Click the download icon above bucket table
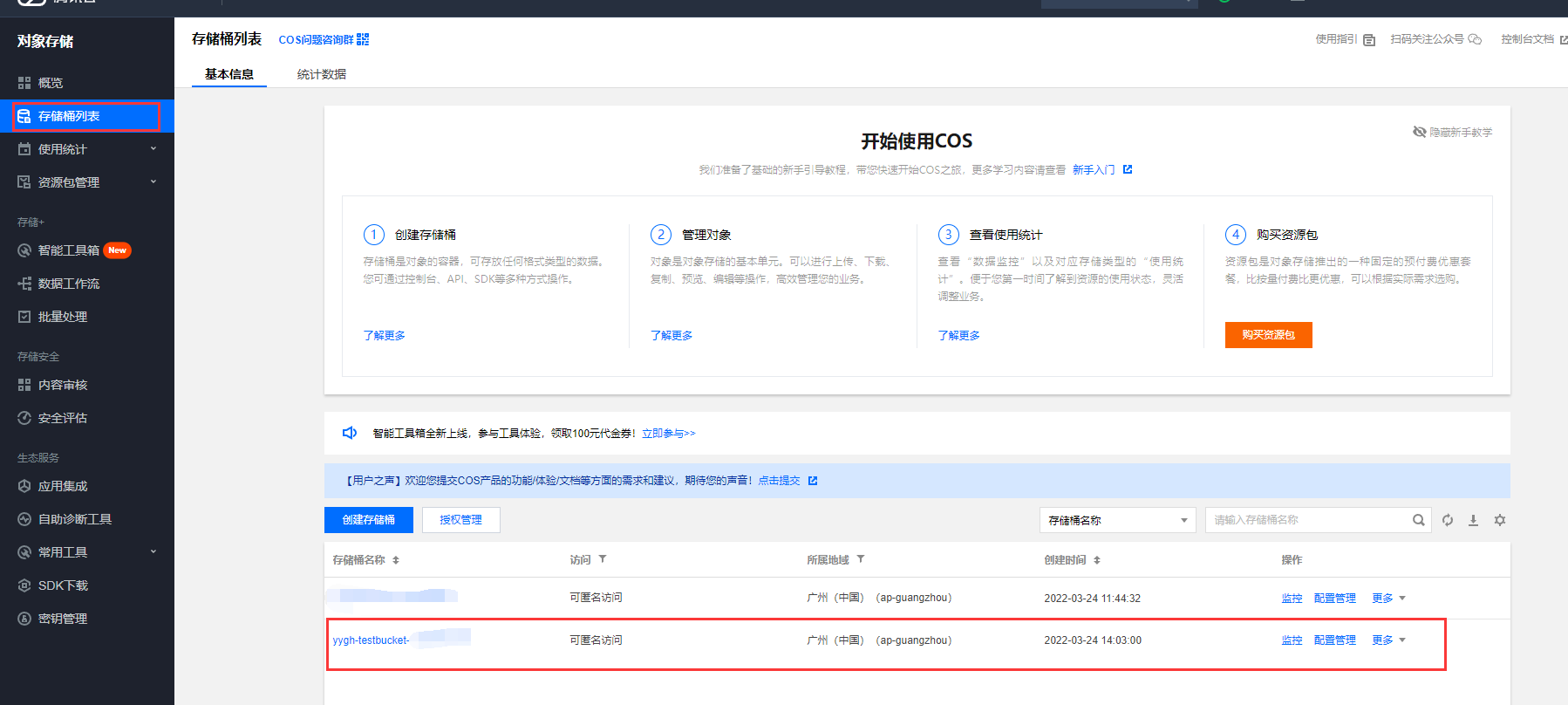Image resolution: width=1568 pixels, height=705 pixels. 1473,520
